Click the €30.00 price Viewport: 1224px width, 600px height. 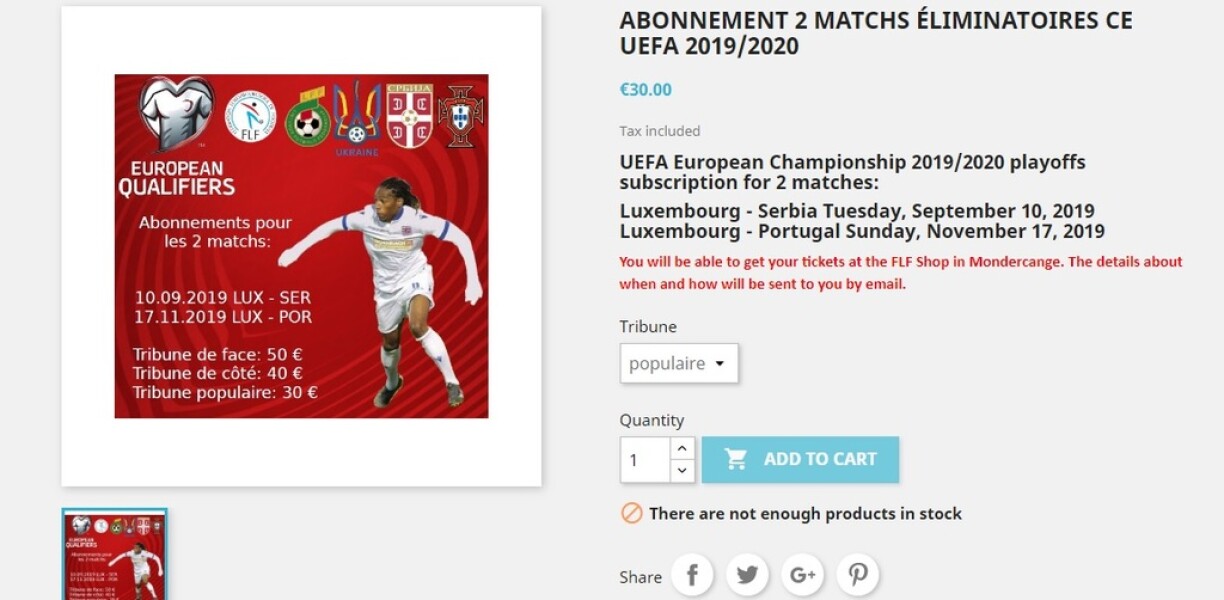coord(646,90)
